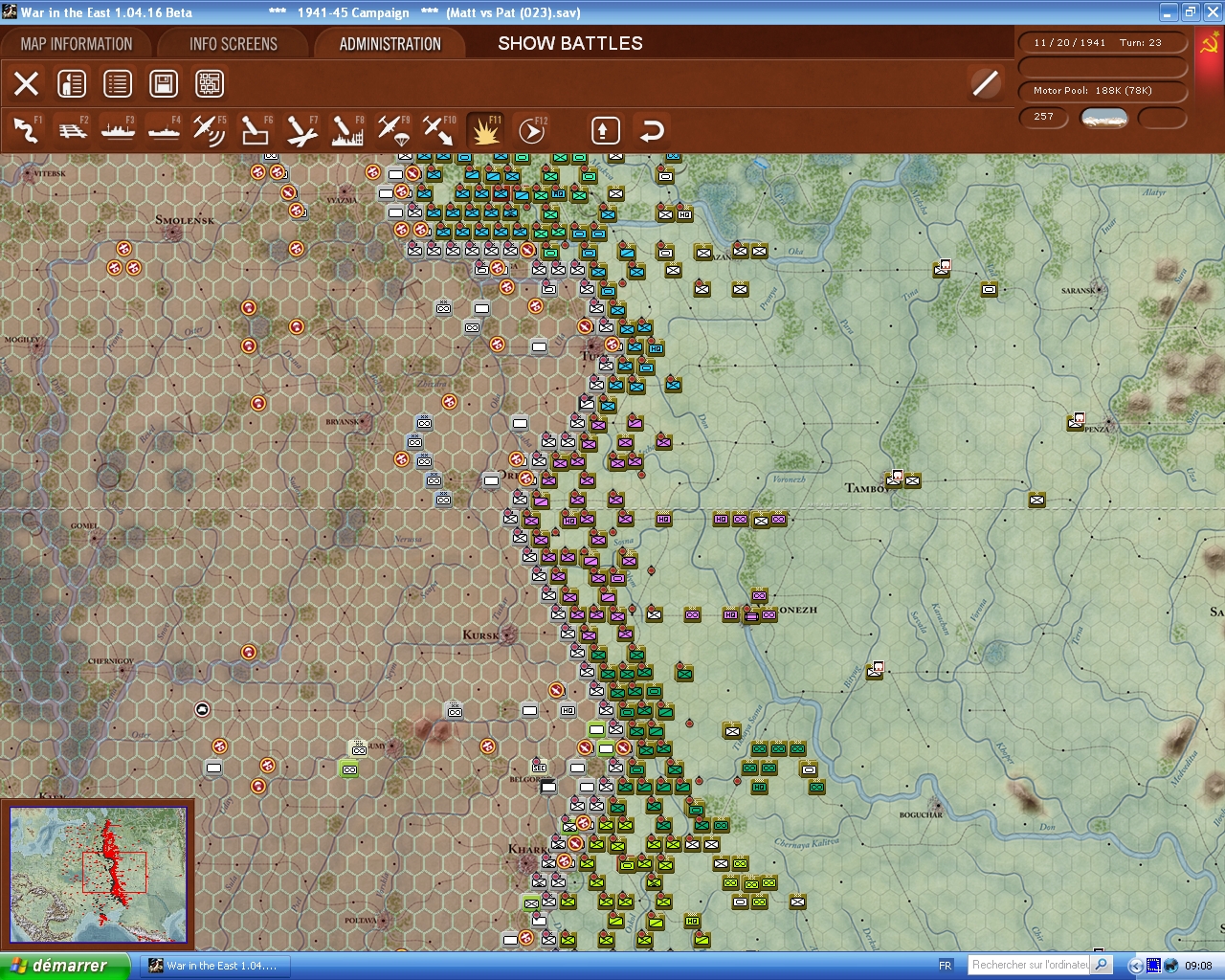Select the F1 move mode icon
The image size is (1225, 980).
27,130
